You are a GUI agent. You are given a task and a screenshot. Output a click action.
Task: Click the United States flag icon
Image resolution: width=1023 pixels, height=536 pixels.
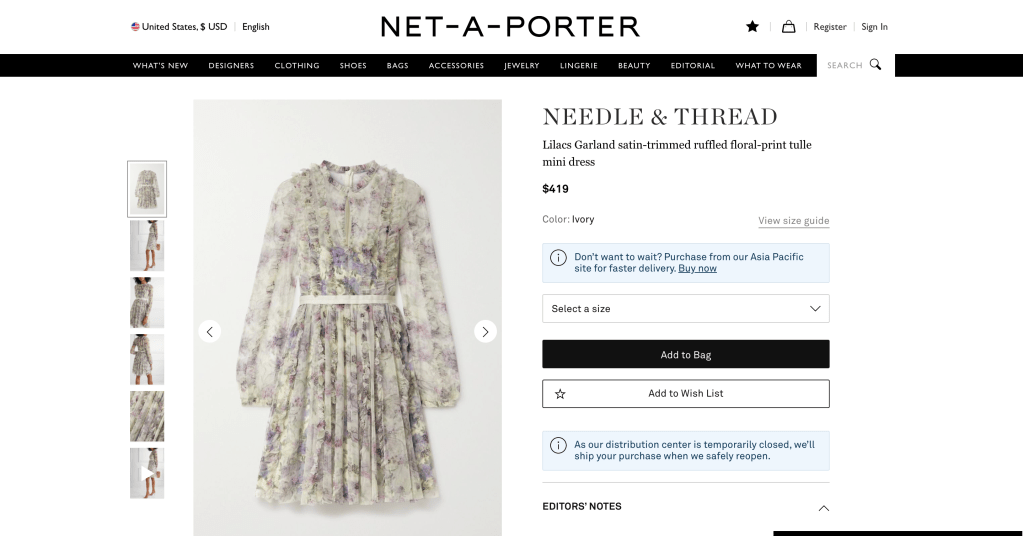click(x=135, y=27)
